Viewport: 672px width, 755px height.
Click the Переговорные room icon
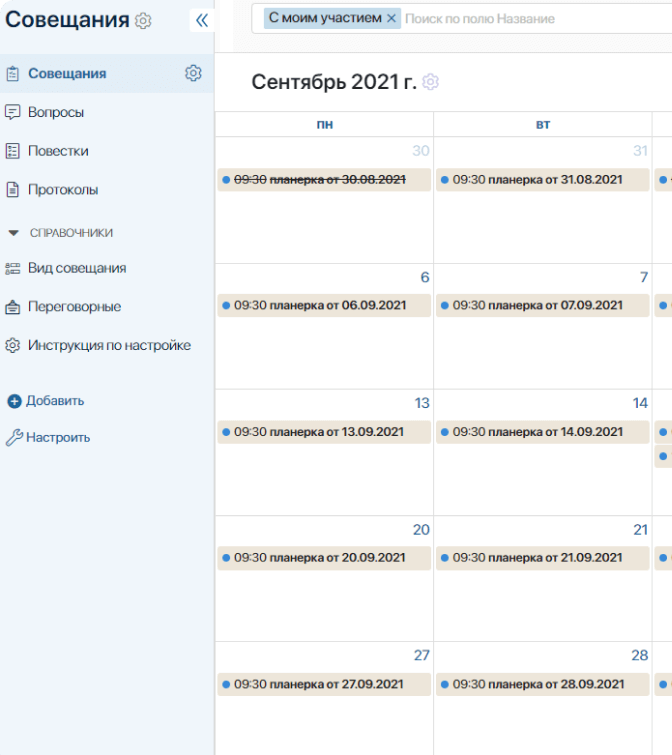click(x=13, y=307)
